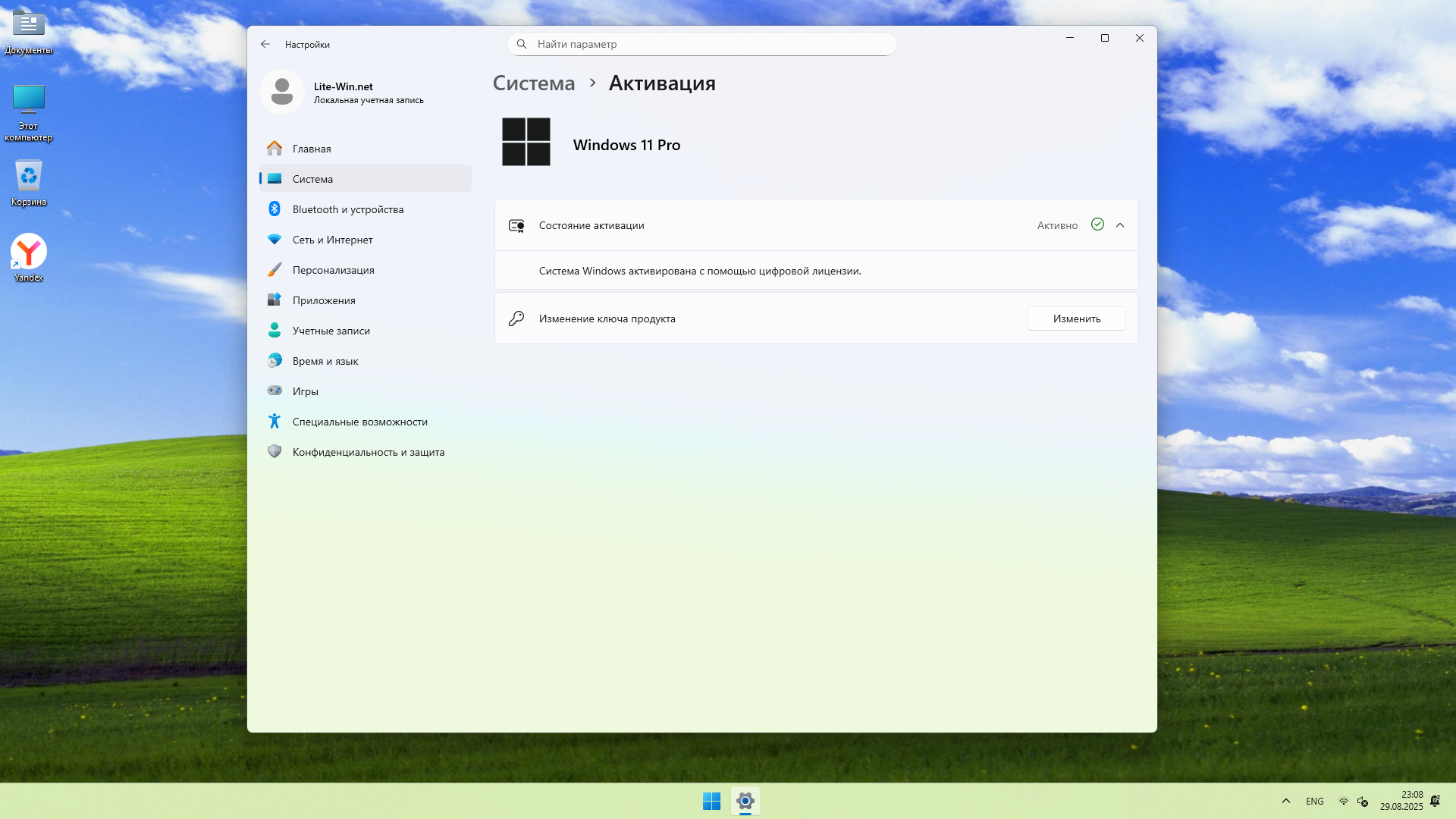Go to Приложения settings
Screen dimensions: 1456x819
click(x=324, y=300)
